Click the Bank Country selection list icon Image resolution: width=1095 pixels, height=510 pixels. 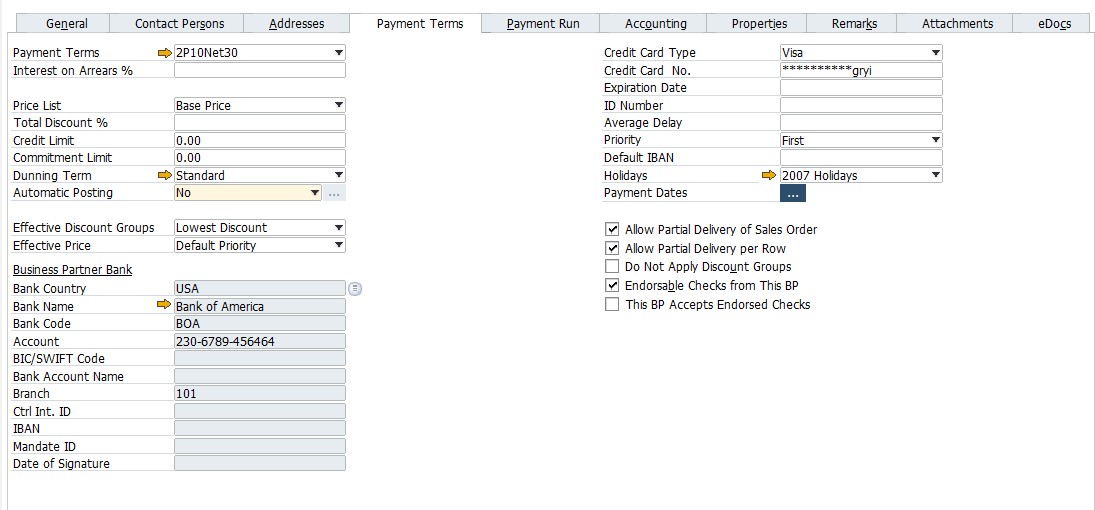[x=355, y=289]
